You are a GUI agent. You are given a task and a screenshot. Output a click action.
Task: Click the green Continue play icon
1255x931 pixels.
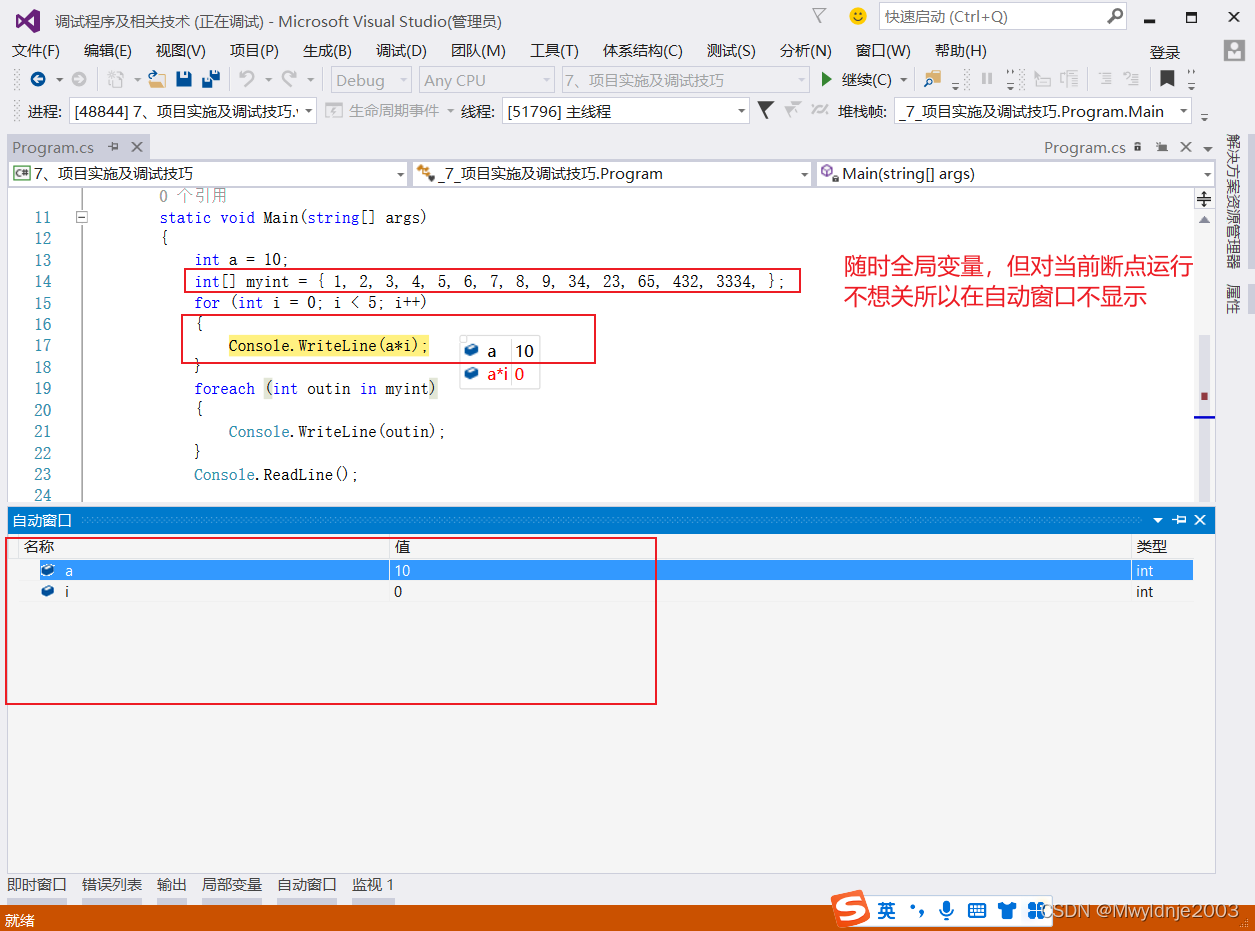coord(826,79)
